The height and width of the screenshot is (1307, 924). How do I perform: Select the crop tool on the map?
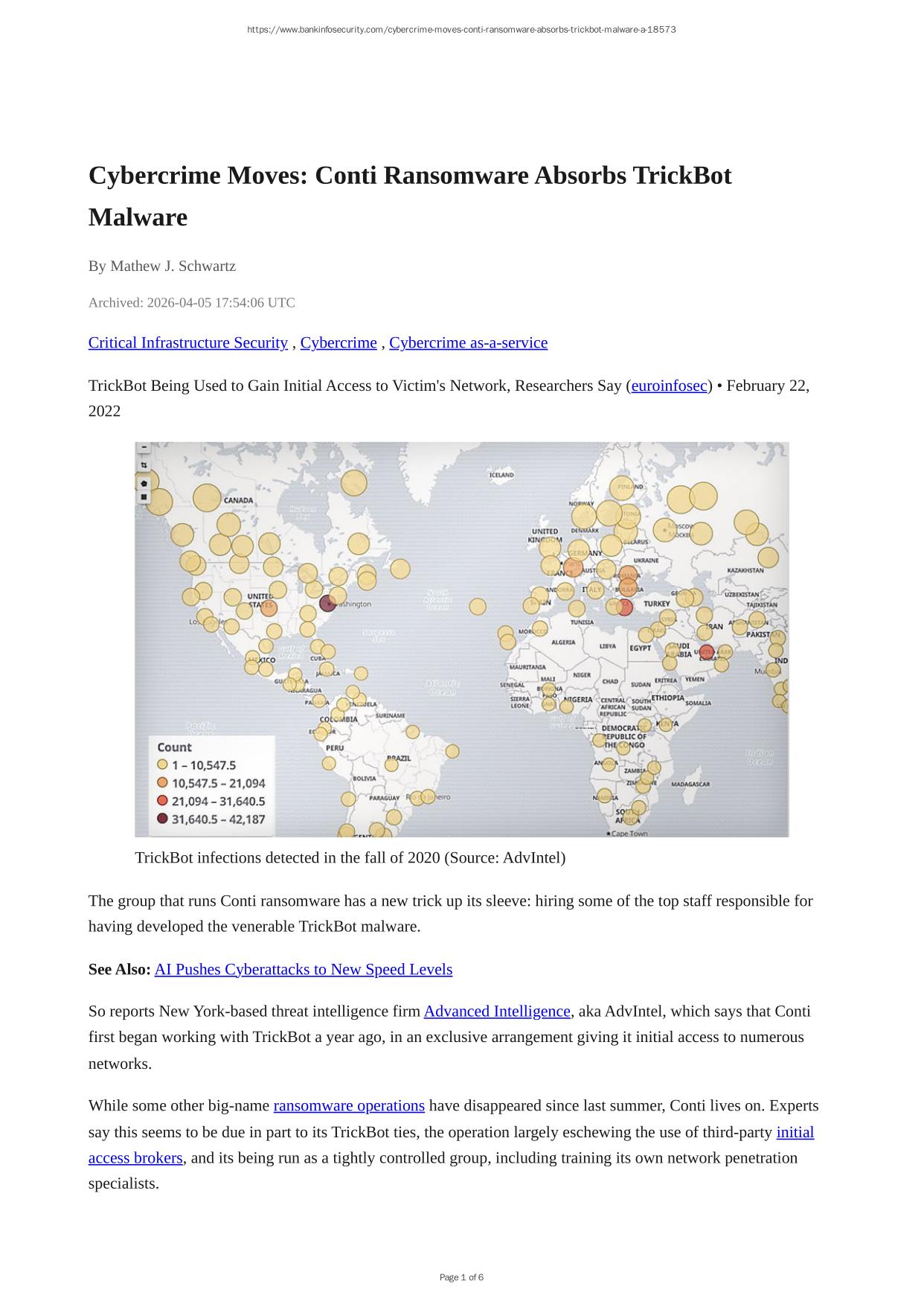coord(144,465)
